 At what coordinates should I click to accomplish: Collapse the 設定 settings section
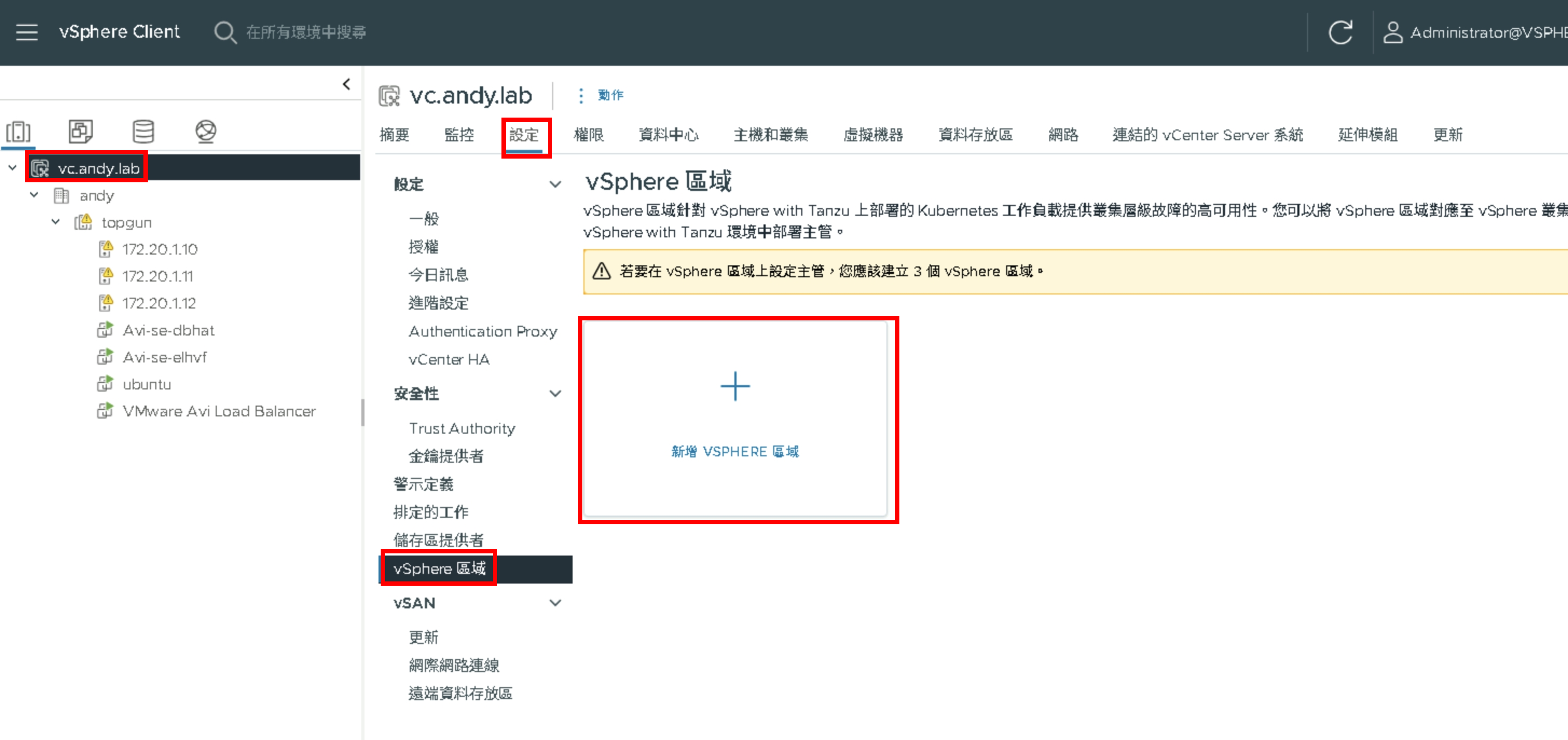555,184
